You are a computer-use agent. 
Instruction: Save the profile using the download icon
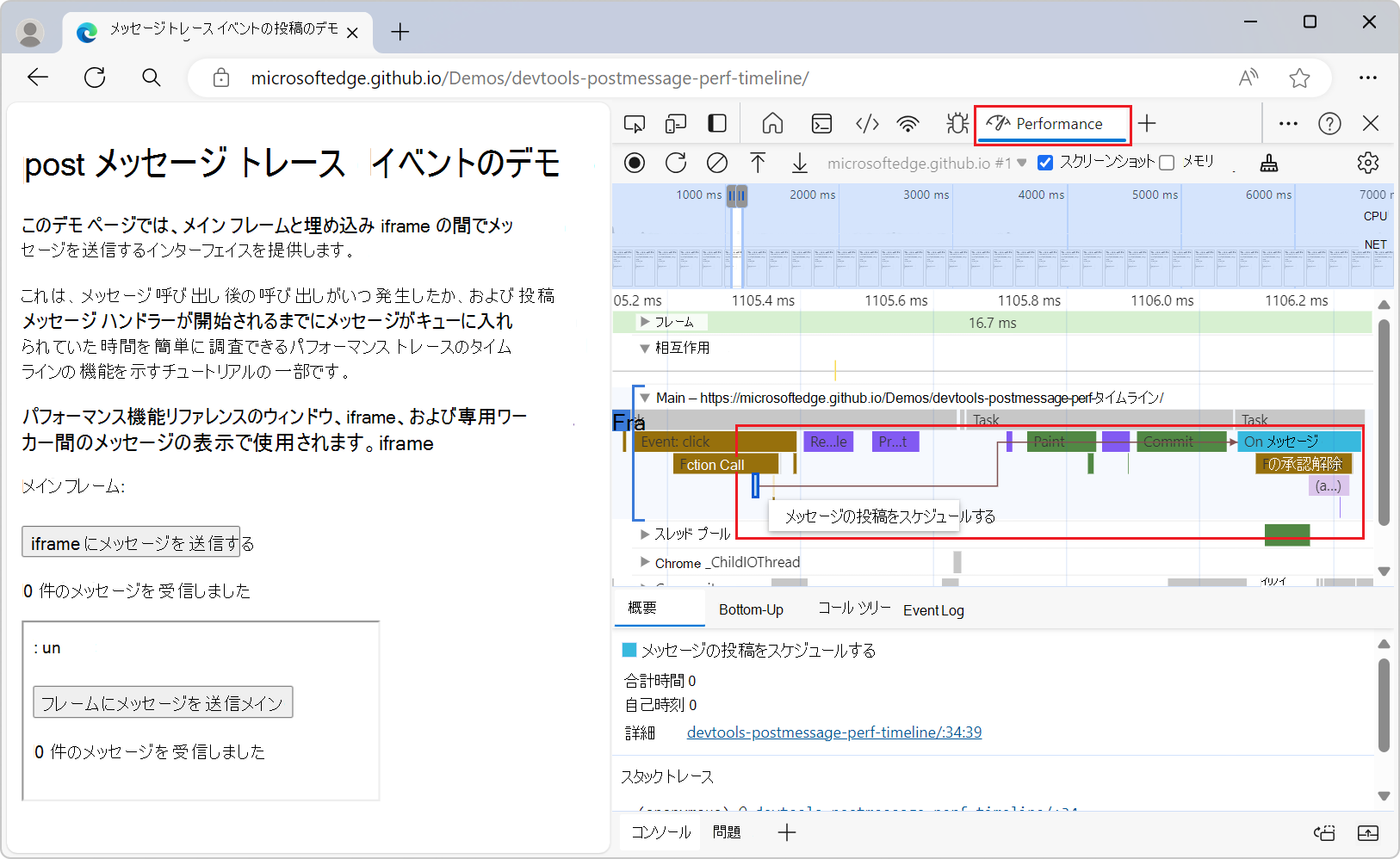pyautogui.click(x=799, y=163)
